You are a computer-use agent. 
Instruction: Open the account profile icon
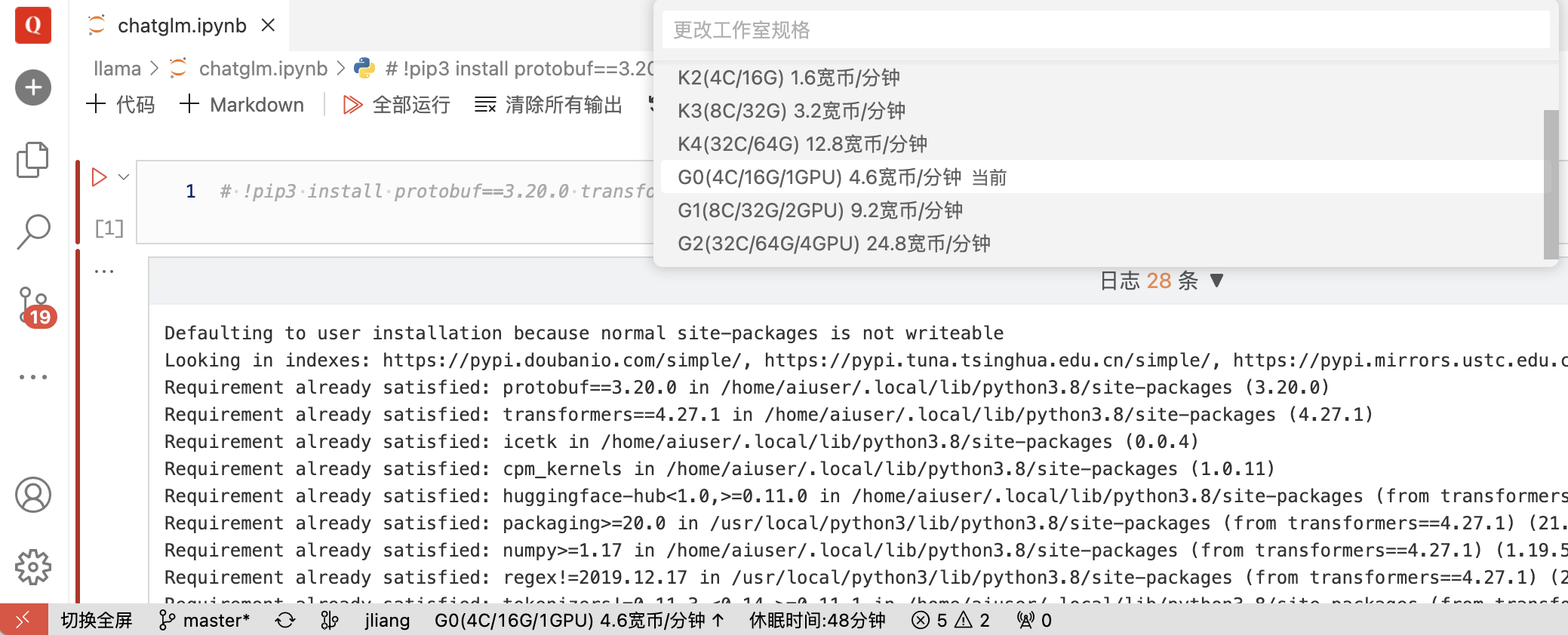(33, 495)
